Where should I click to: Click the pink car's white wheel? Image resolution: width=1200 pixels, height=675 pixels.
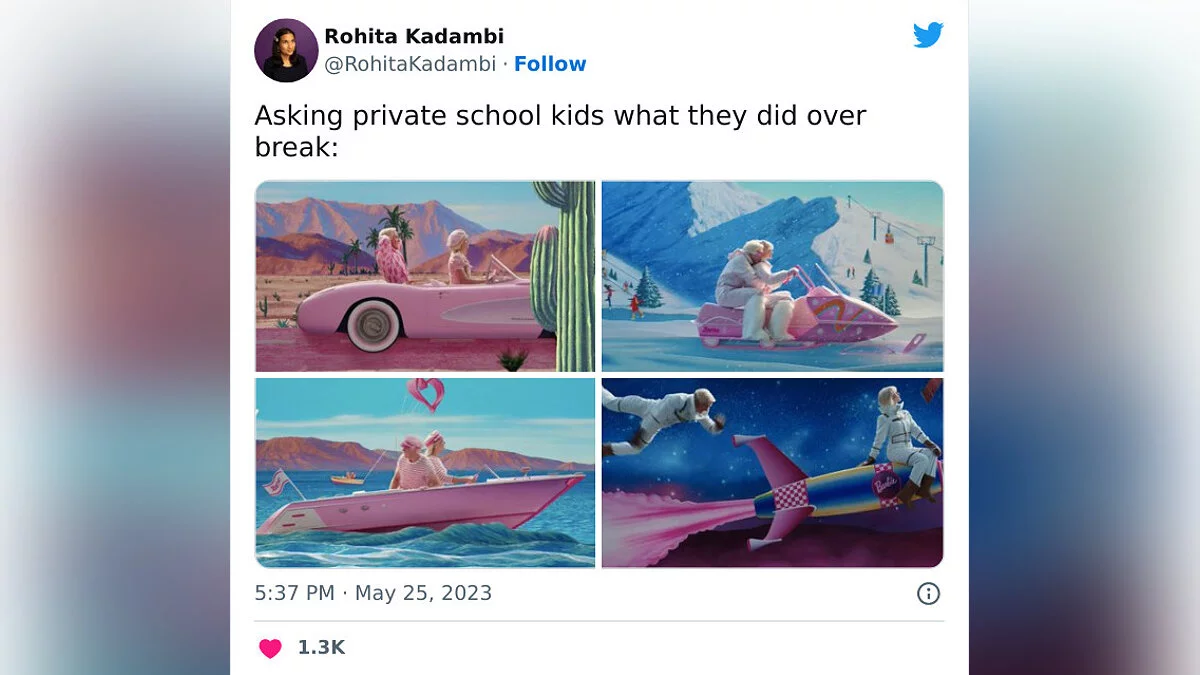pos(373,324)
